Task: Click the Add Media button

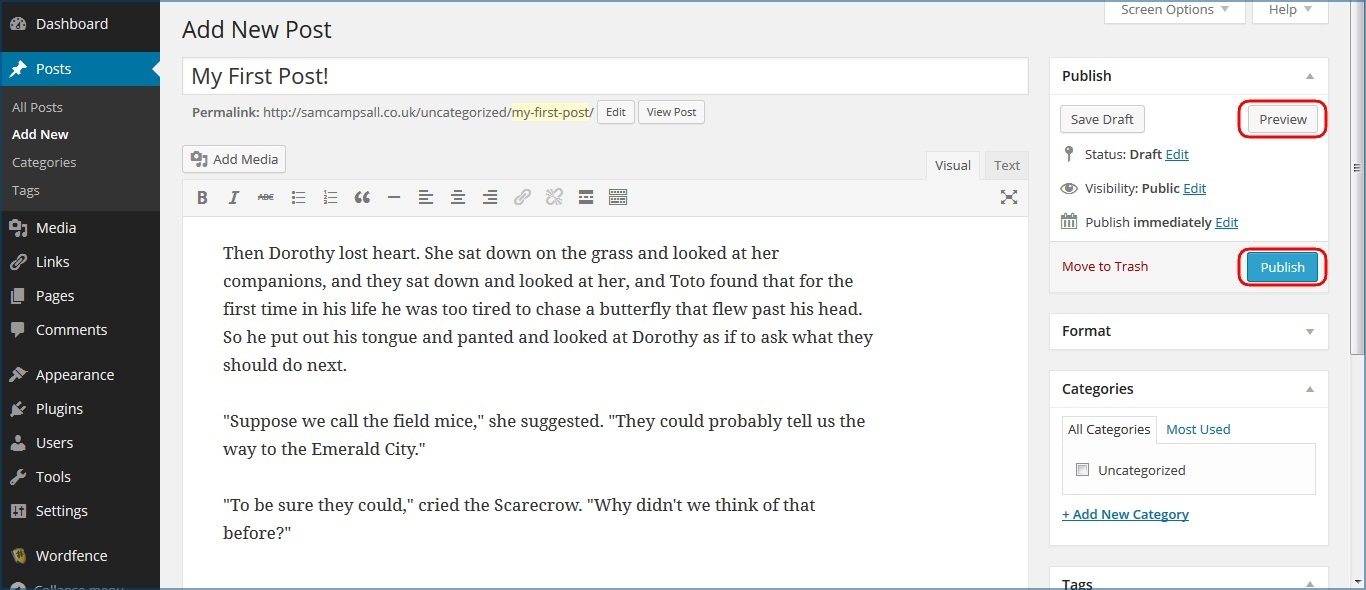Action: (x=235, y=159)
